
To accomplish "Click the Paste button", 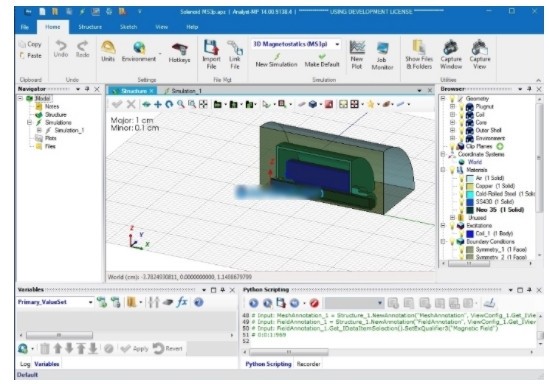I will 30,56.
